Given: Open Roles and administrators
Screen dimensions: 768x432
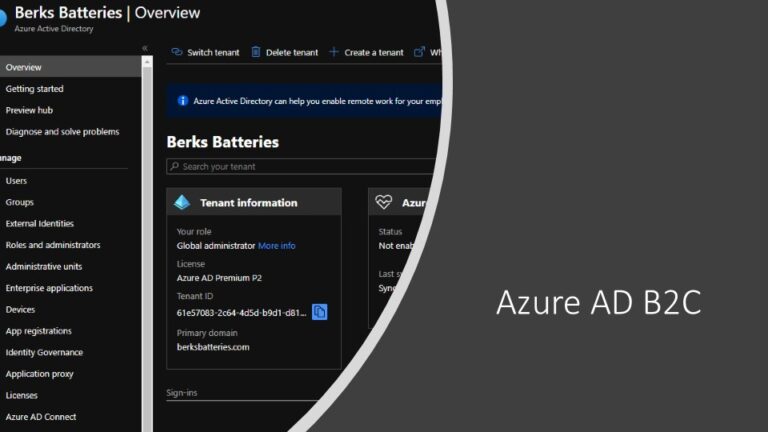Looking at the screenshot, I should pos(53,245).
